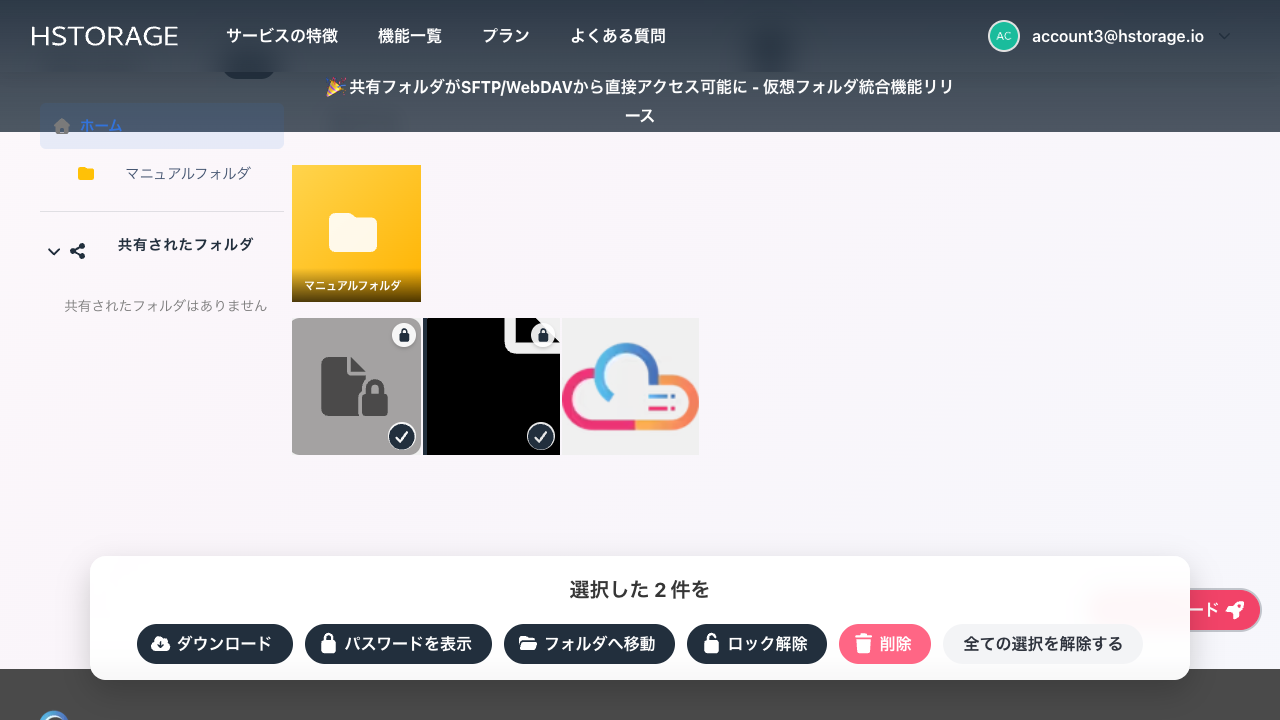This screenshot has height=720, width=1280.
Task: Deselect the black thumbnail checkmark
Action: tap(541, 437)
